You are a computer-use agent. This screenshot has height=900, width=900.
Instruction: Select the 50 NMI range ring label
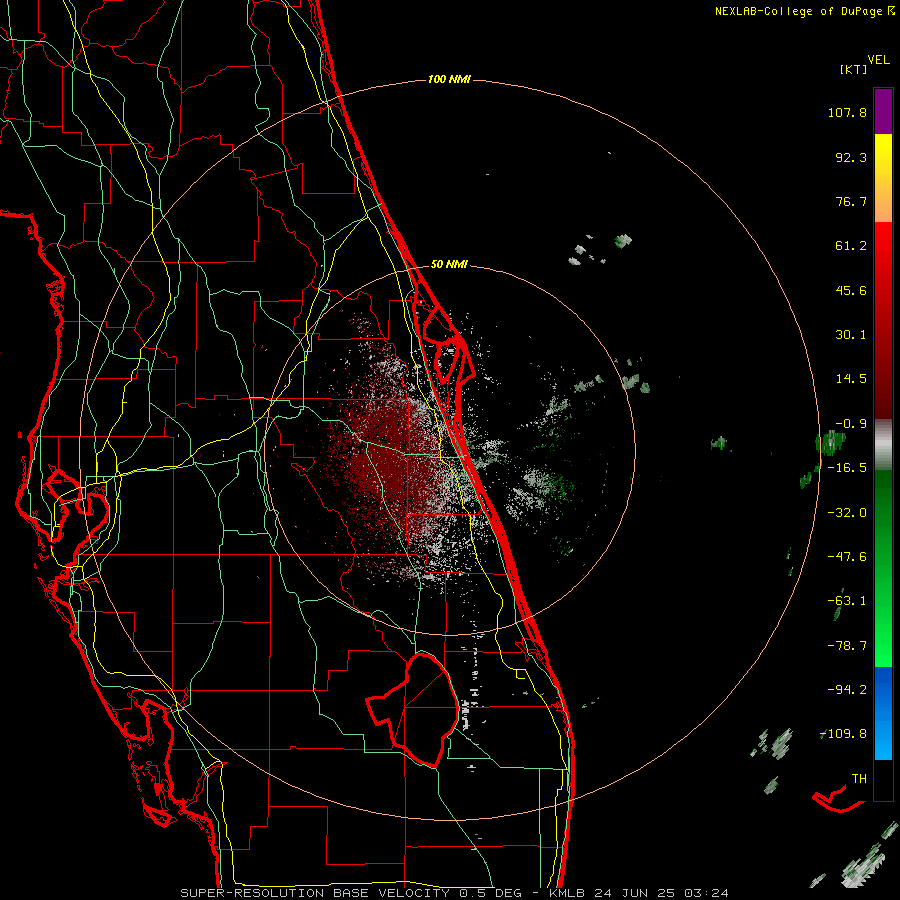[449, 265]
